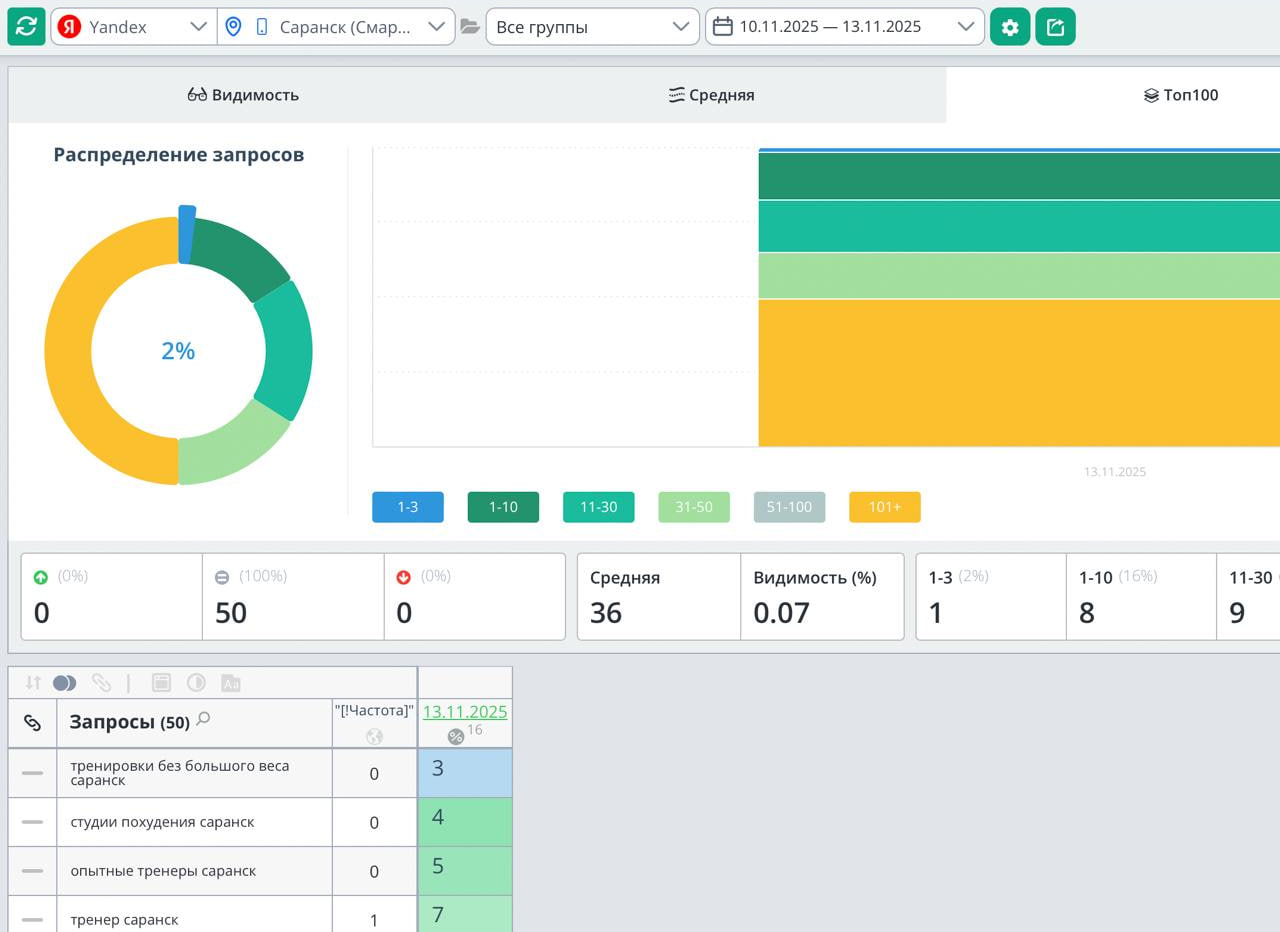Toggle the double-circle switch in table toolbar
This screenshot has width=1280, height=932.
tap(65, 683)
